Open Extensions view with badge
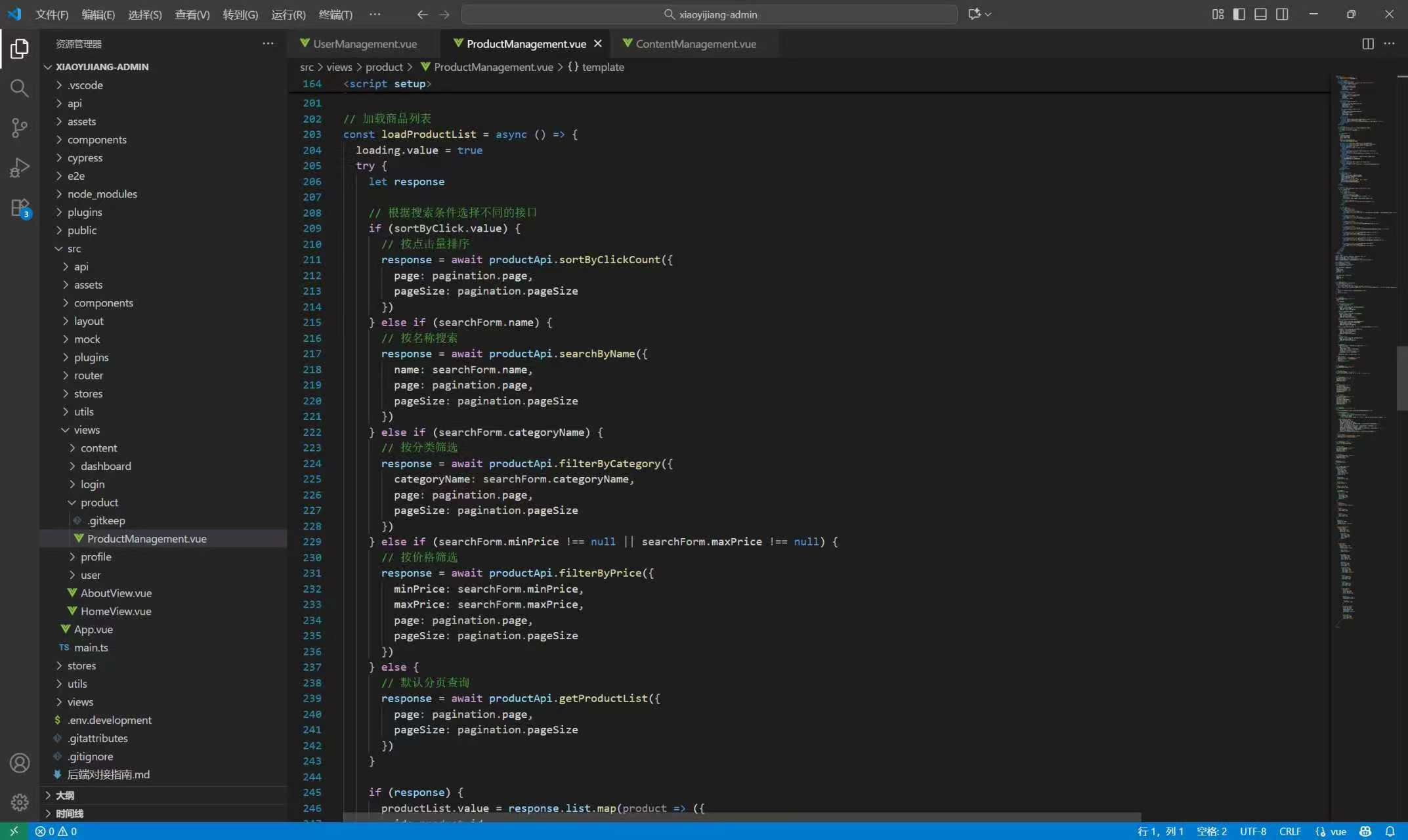 point(19,208)
